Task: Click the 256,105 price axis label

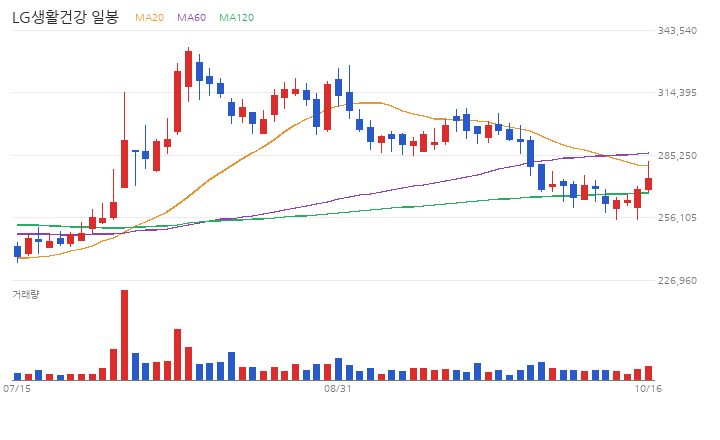Action: click(x=677, y=218)
